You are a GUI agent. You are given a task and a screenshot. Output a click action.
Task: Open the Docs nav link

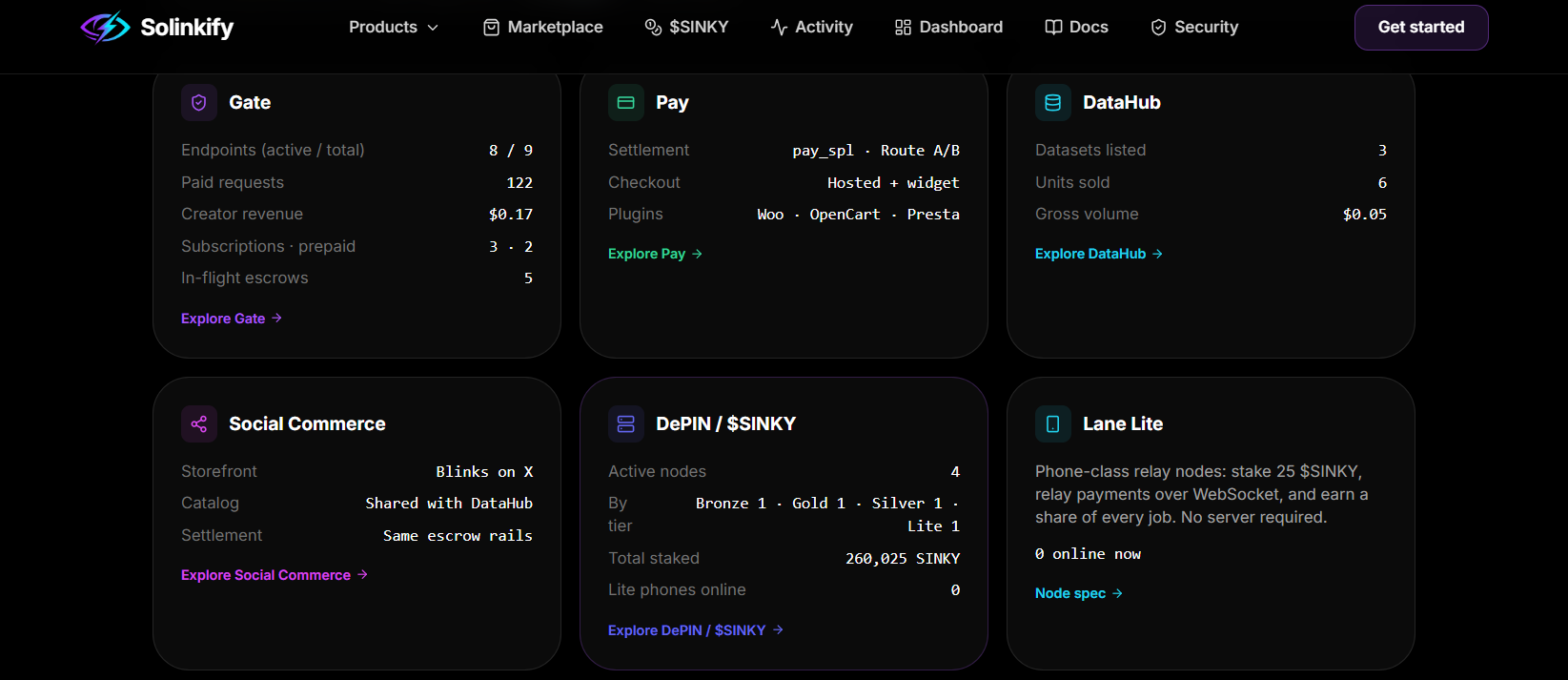pos(1076,28)
